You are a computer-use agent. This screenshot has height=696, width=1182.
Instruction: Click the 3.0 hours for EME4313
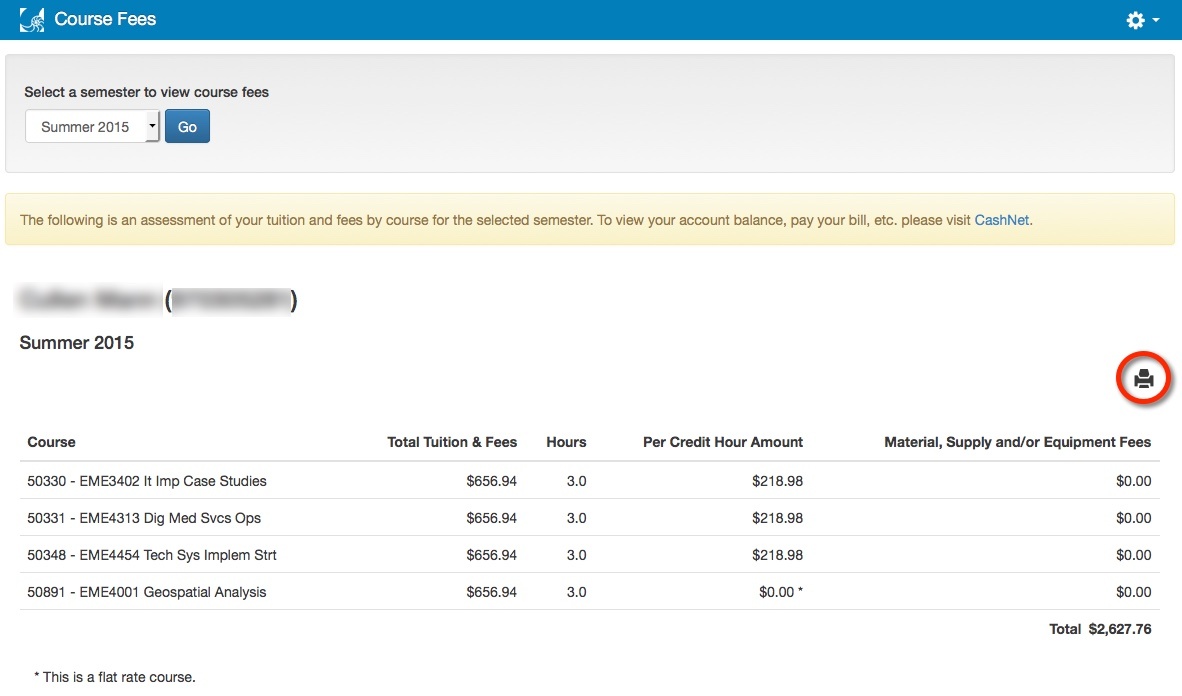coord(577,518)
